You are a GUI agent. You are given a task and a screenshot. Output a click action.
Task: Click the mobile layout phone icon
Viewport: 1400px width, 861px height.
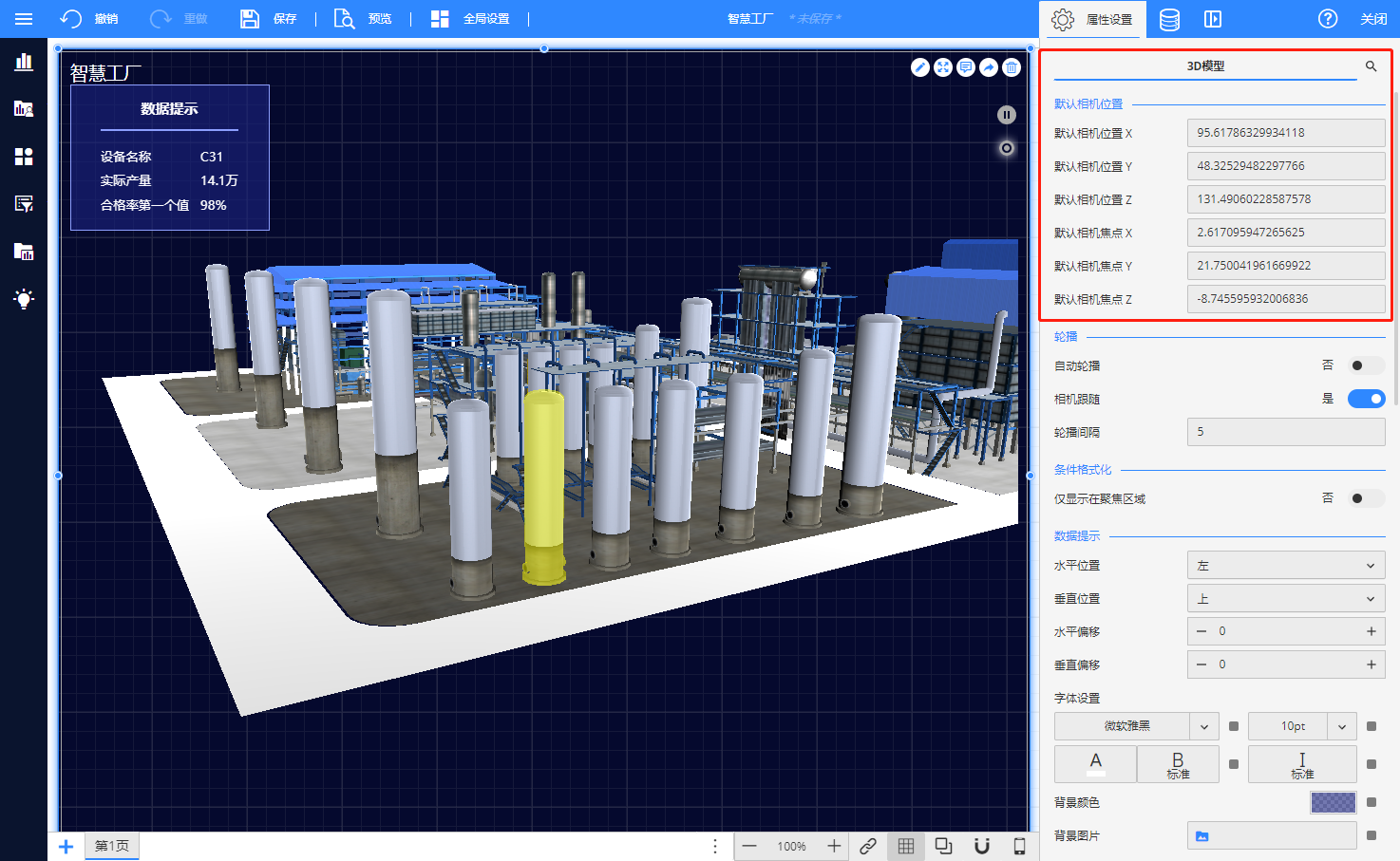[x=1019, y=846]
